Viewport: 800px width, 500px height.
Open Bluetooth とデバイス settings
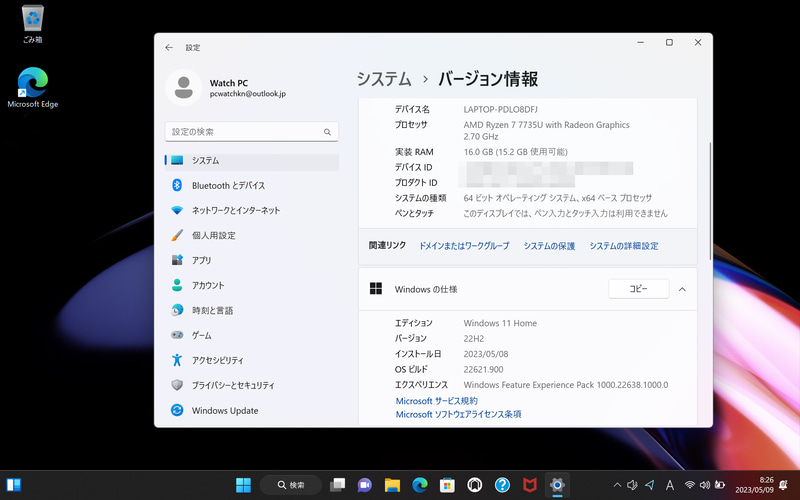tap(252, 185)
